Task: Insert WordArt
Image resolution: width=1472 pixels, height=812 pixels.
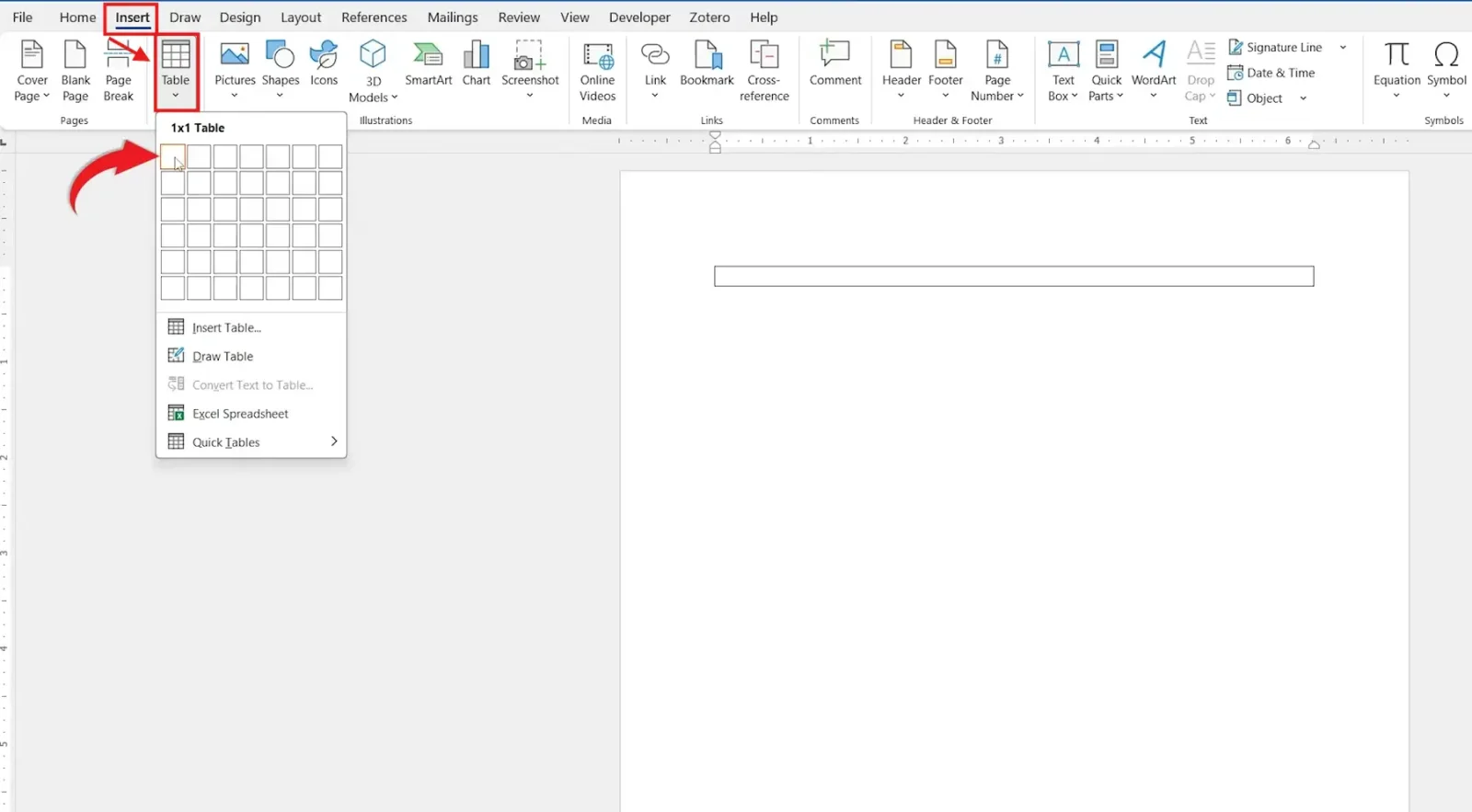Action: (x=1154, y=71)
